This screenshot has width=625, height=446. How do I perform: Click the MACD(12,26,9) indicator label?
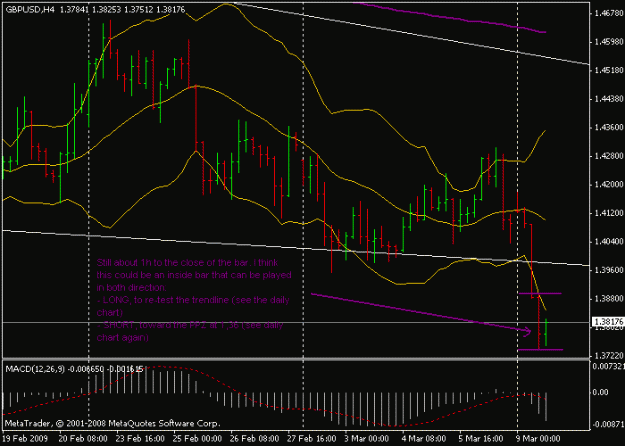tap(35, 369)
